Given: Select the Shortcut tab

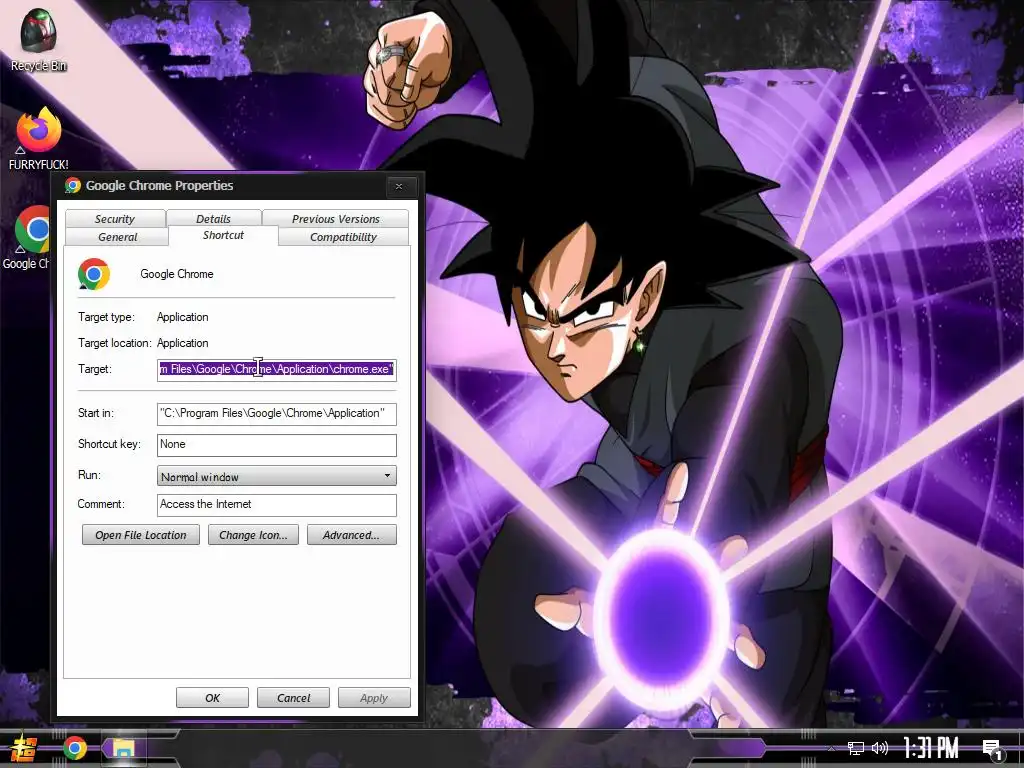Looking at the screenshot, I should point(223,235).
